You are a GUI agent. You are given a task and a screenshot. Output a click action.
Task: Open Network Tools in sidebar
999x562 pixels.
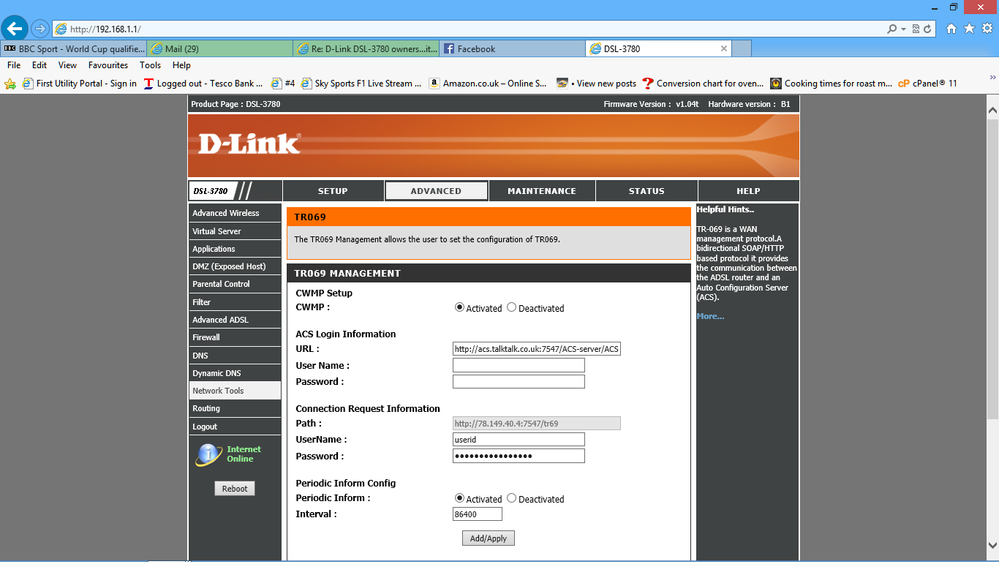pos(235,391)
